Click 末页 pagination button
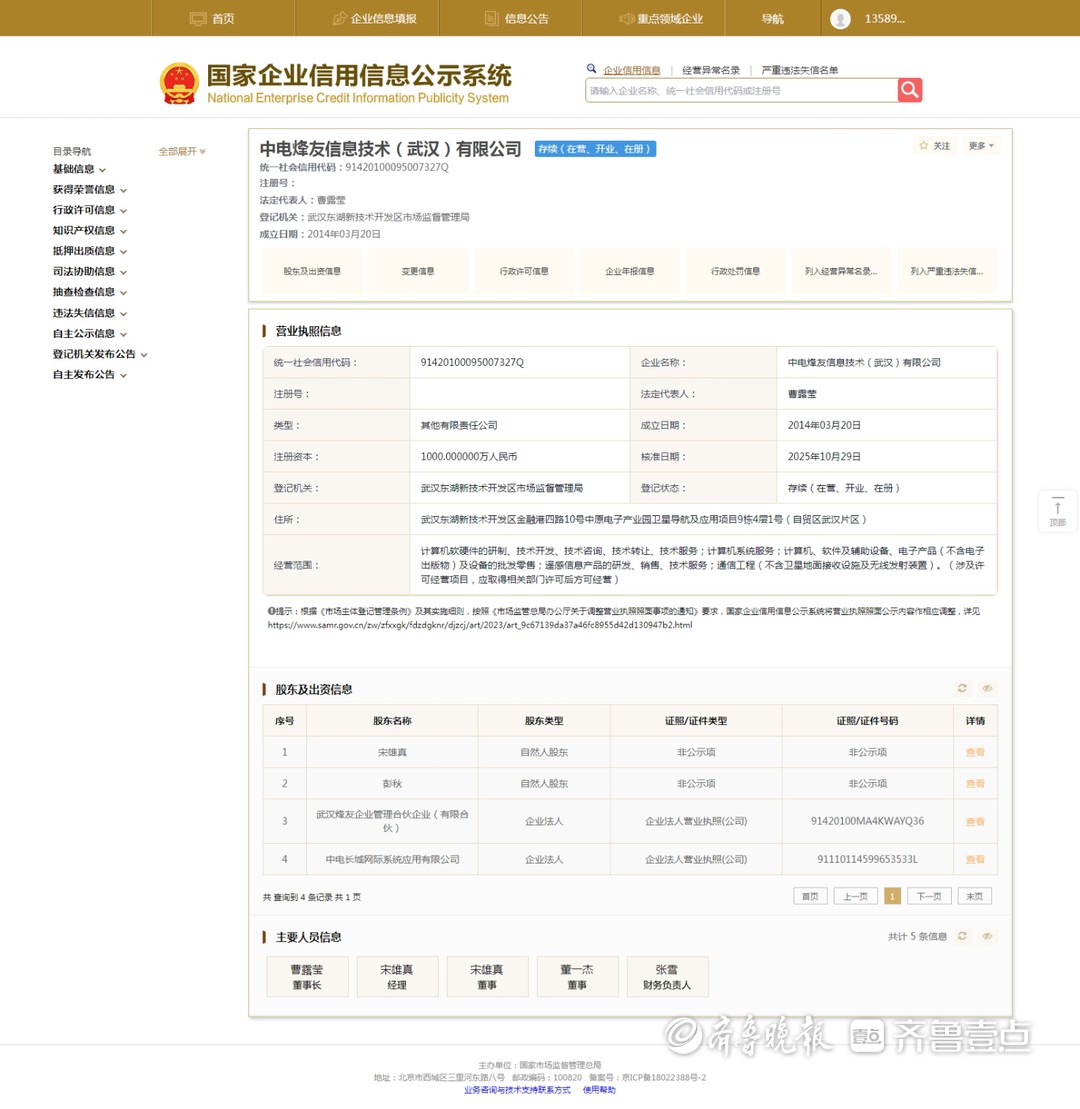Viewport: 1080px width, 1109px height. 975,896
